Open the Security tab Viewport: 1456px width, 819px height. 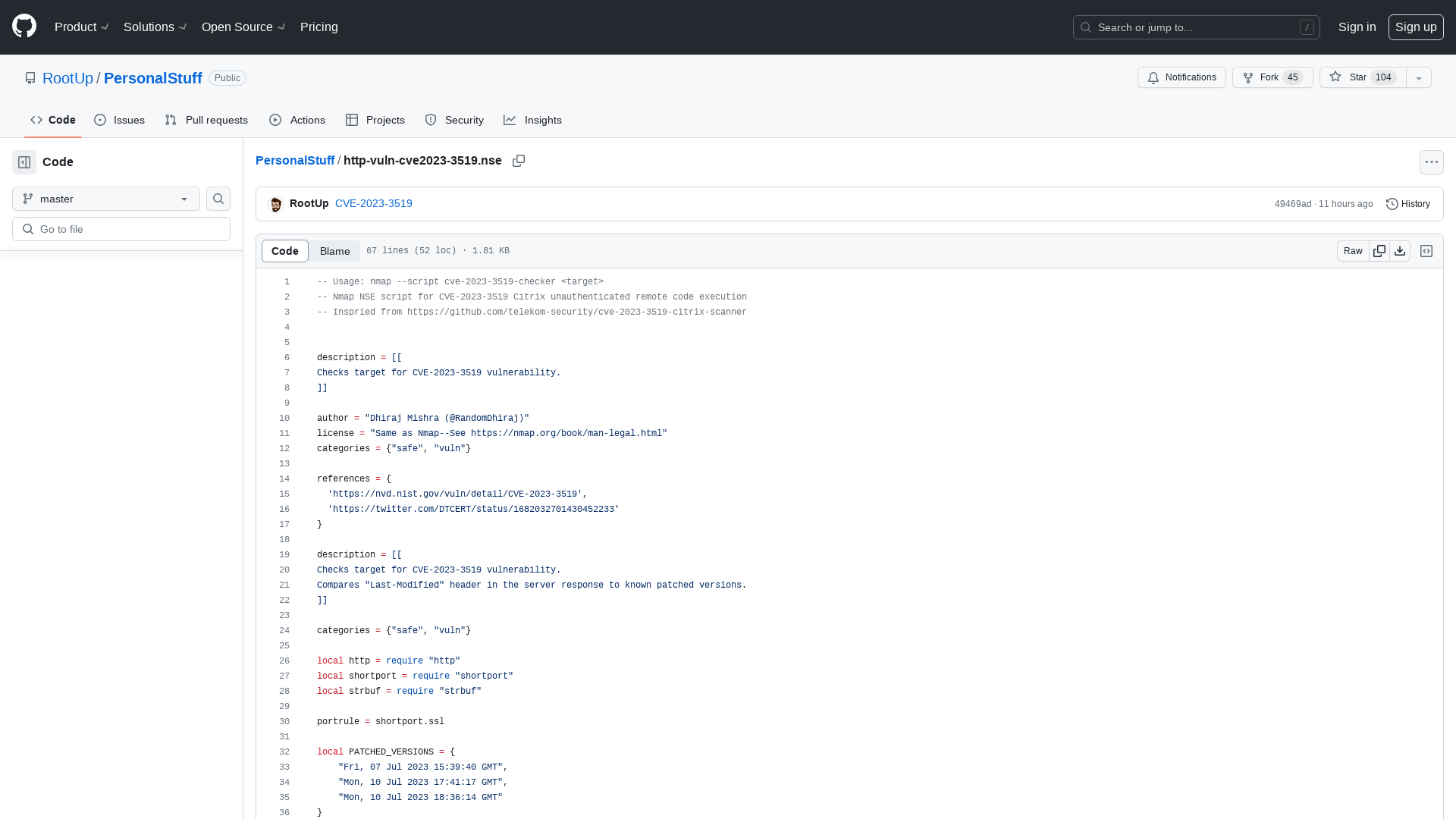point(454,120)
